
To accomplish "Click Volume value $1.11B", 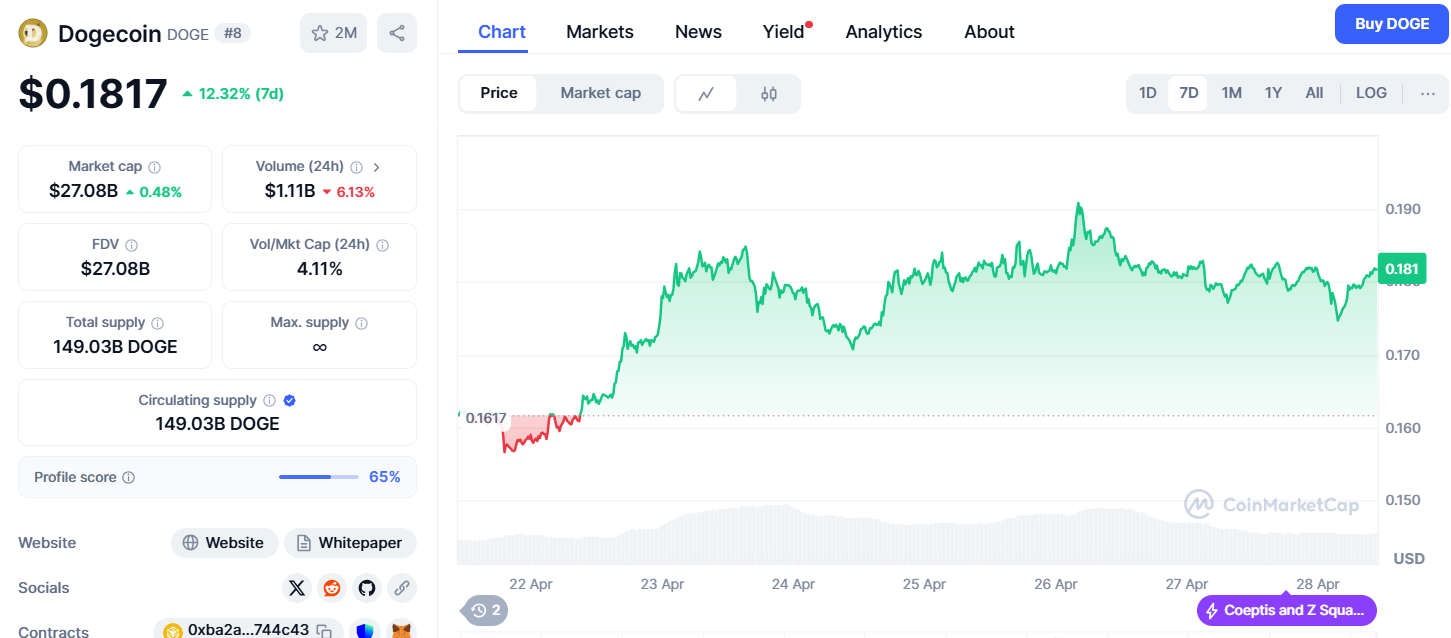I will [x=290, y=191].
